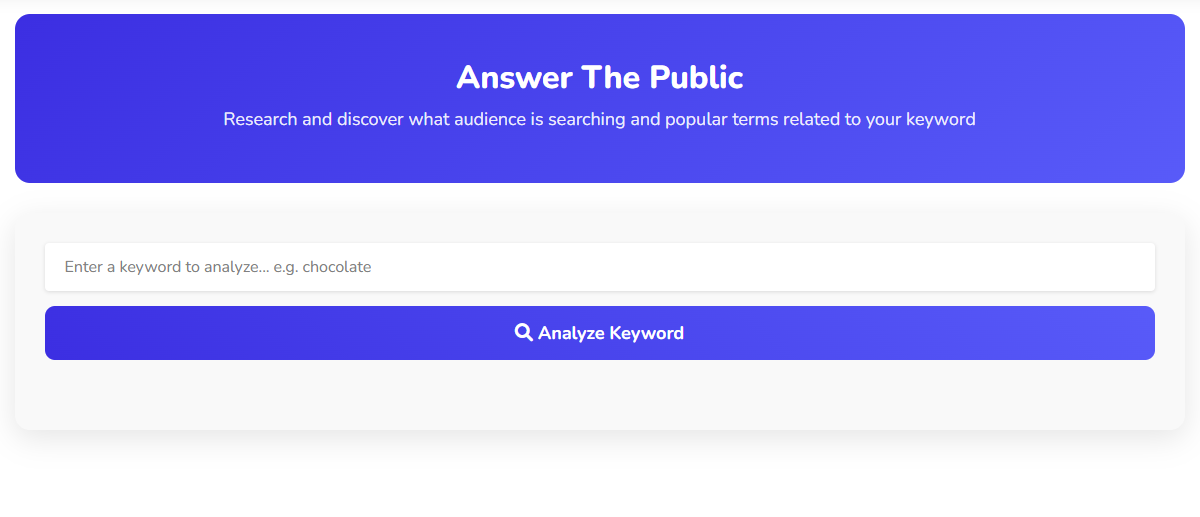Image resolution: width=1200 pixels, height=517 pixels.
Task: Click the 'Analyze Keyword' label text
Action: coord(610,333)
